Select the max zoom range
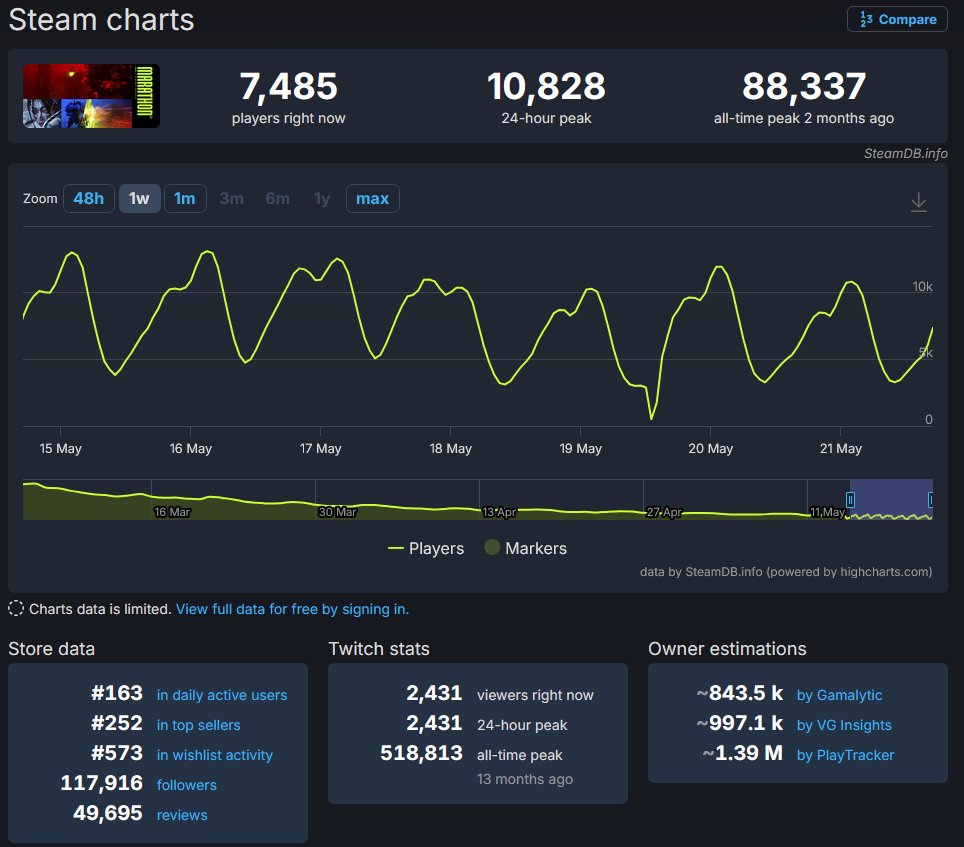964x847 pixels. [373, 199]
